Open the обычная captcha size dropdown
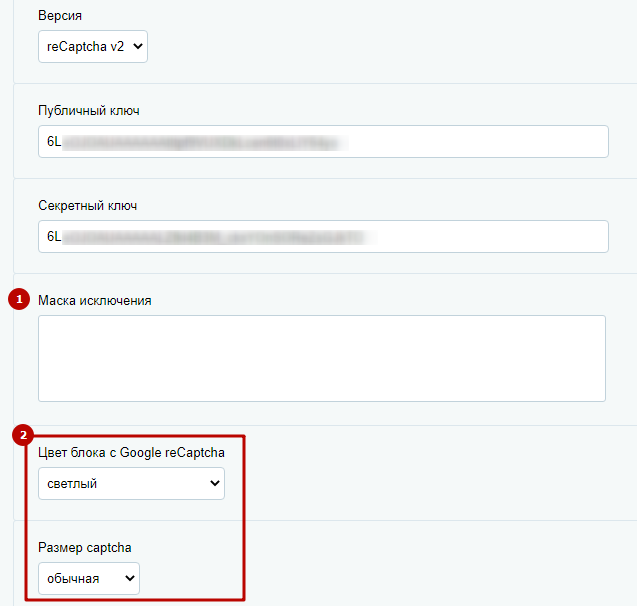The image size is (637, 606). coord(89,578)
